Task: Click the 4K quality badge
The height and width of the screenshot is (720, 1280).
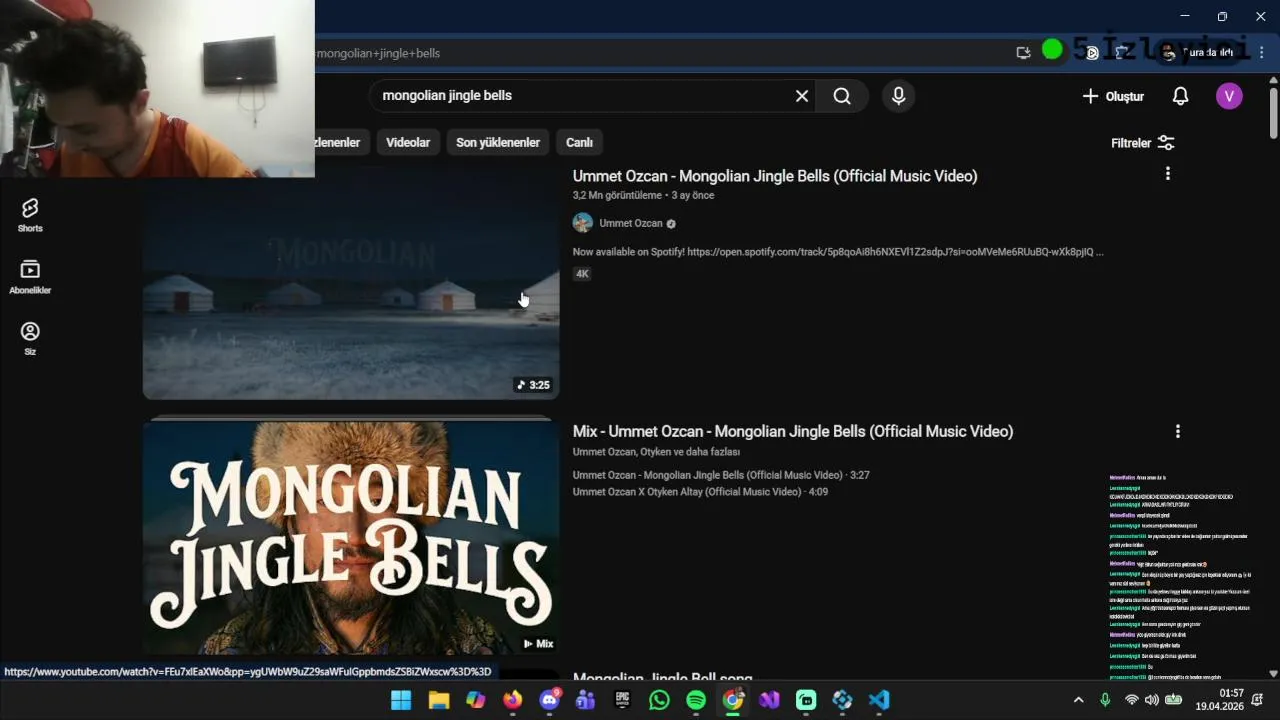Action: coord(582,274)
